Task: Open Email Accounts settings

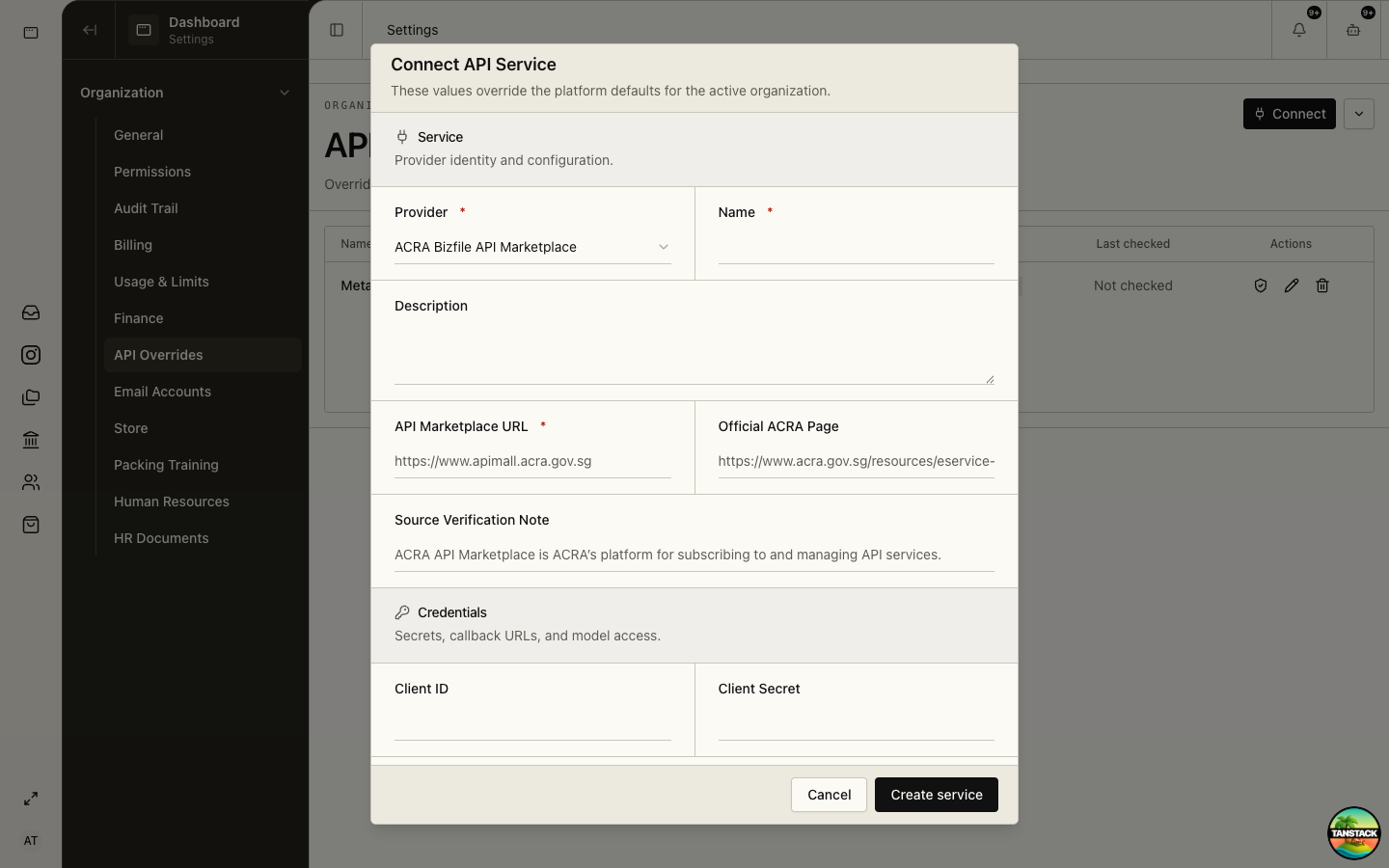Action: coord(203,392)
